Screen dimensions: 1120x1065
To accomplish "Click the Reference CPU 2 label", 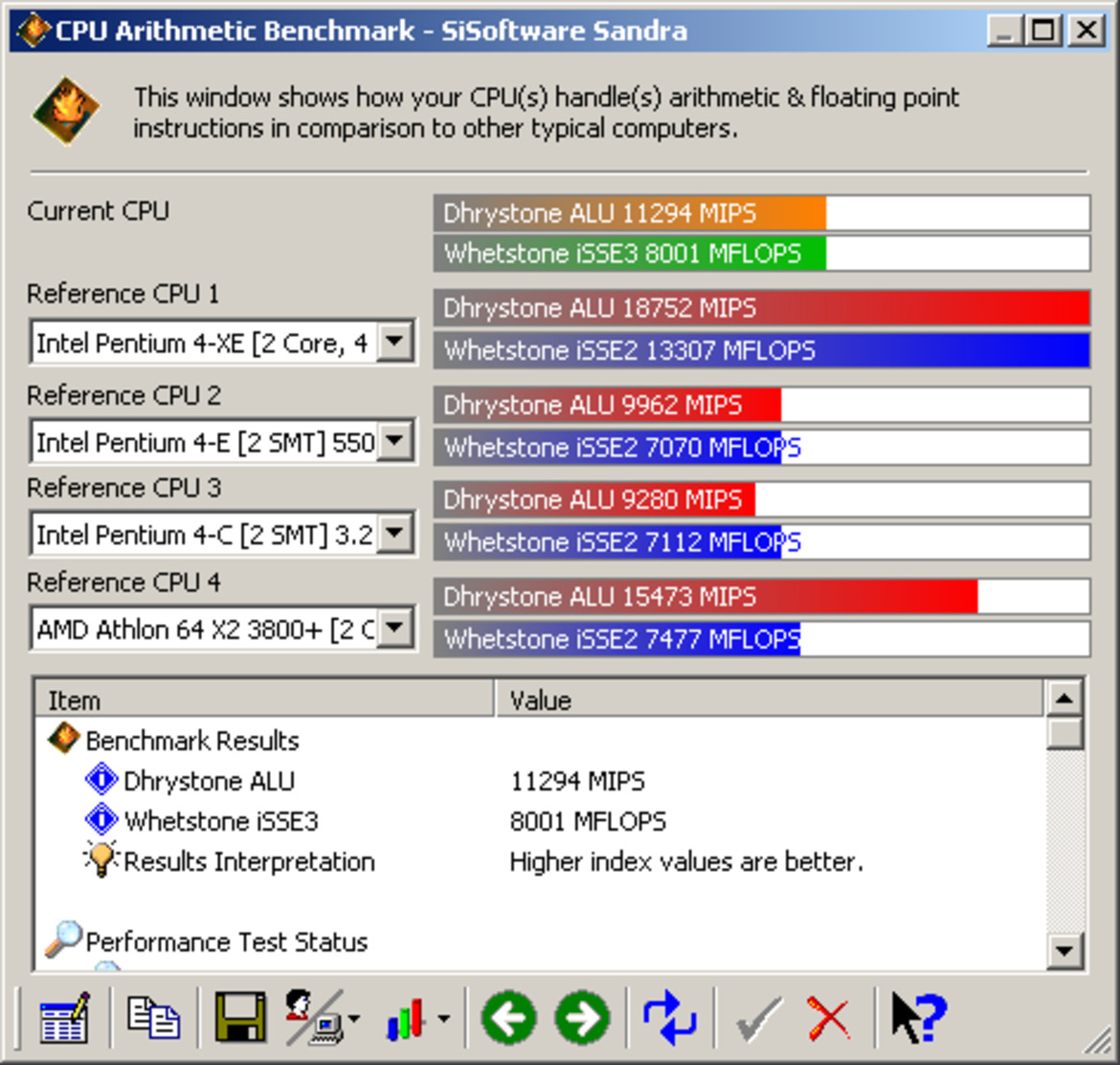I will (123, 395).
